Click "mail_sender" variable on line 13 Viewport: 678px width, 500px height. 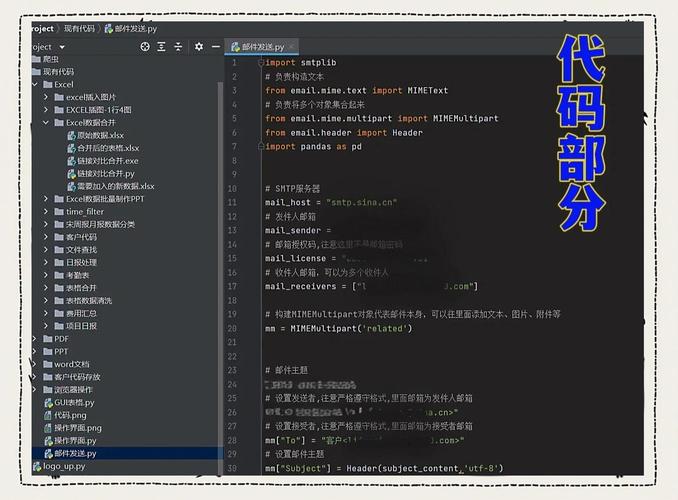coord(293,231)
